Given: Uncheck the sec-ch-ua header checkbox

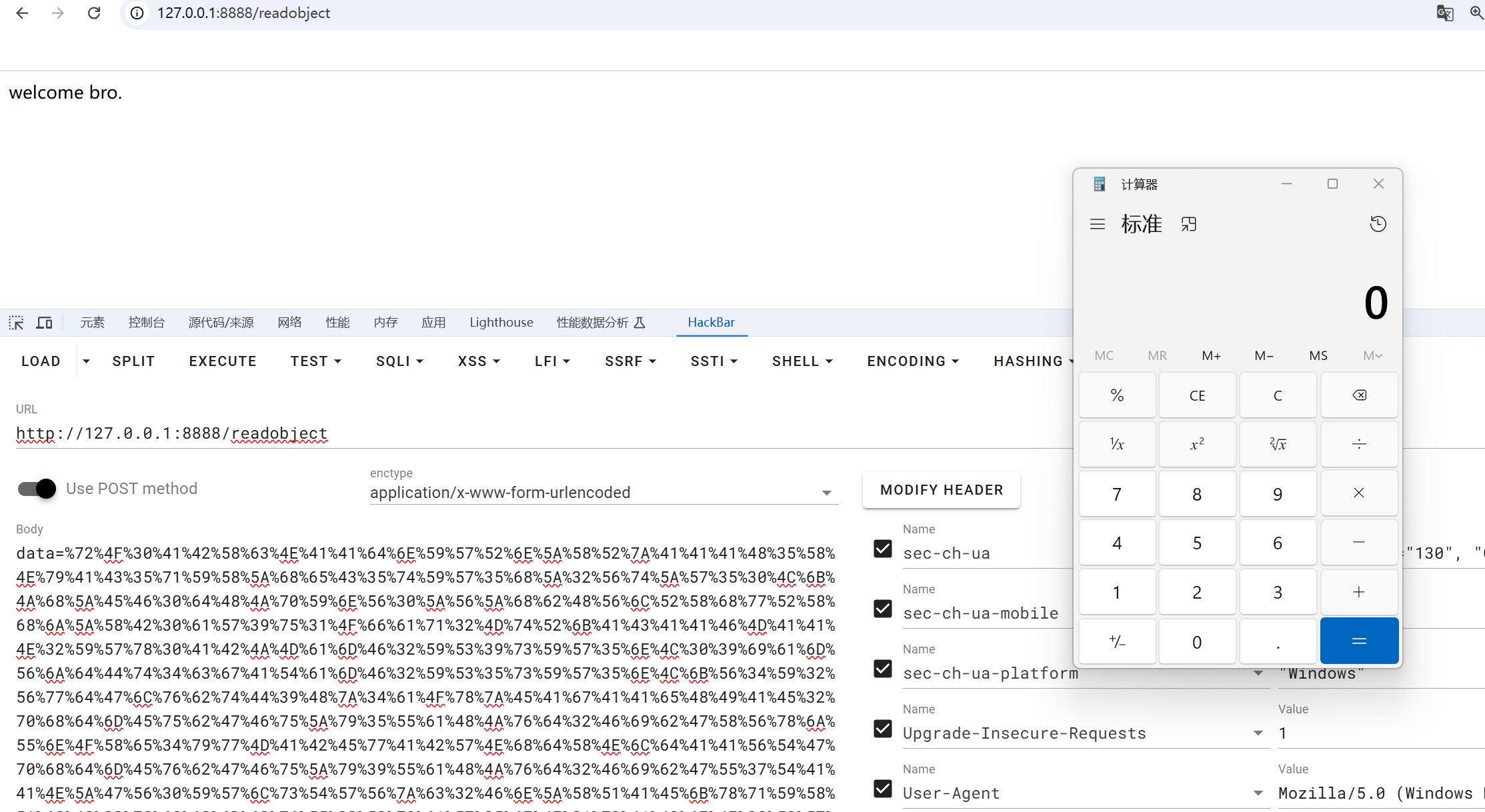Looking at the screenshot, I should (882, 549).
